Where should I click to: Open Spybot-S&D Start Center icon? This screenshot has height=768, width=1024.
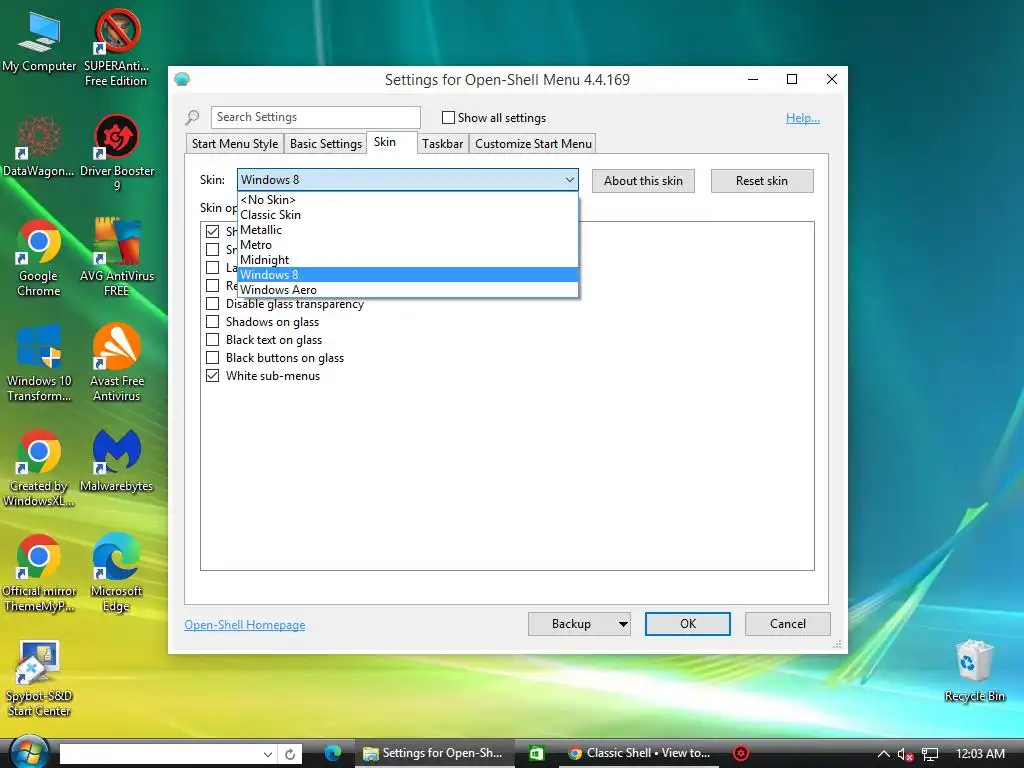pos(39,678)
